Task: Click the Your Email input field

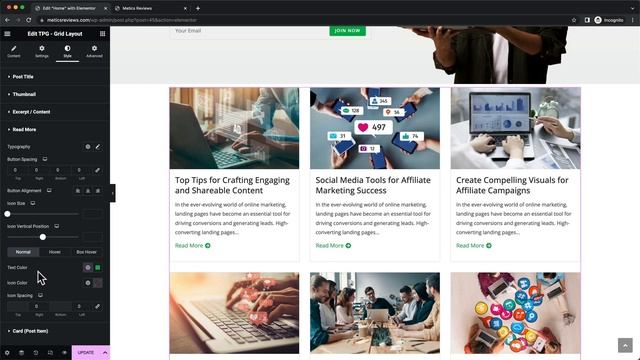Action: [249, 31]
